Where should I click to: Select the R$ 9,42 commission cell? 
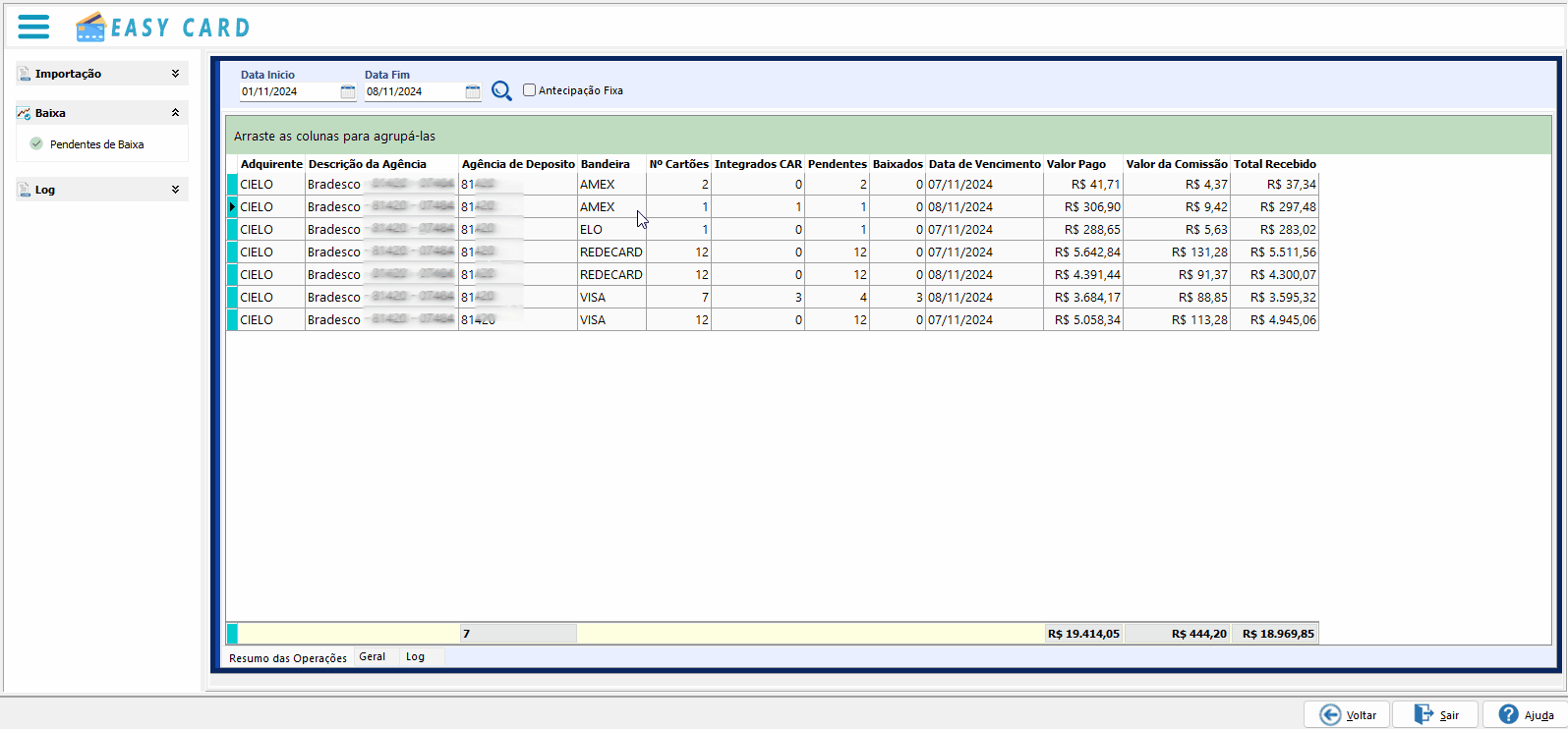1177,207
